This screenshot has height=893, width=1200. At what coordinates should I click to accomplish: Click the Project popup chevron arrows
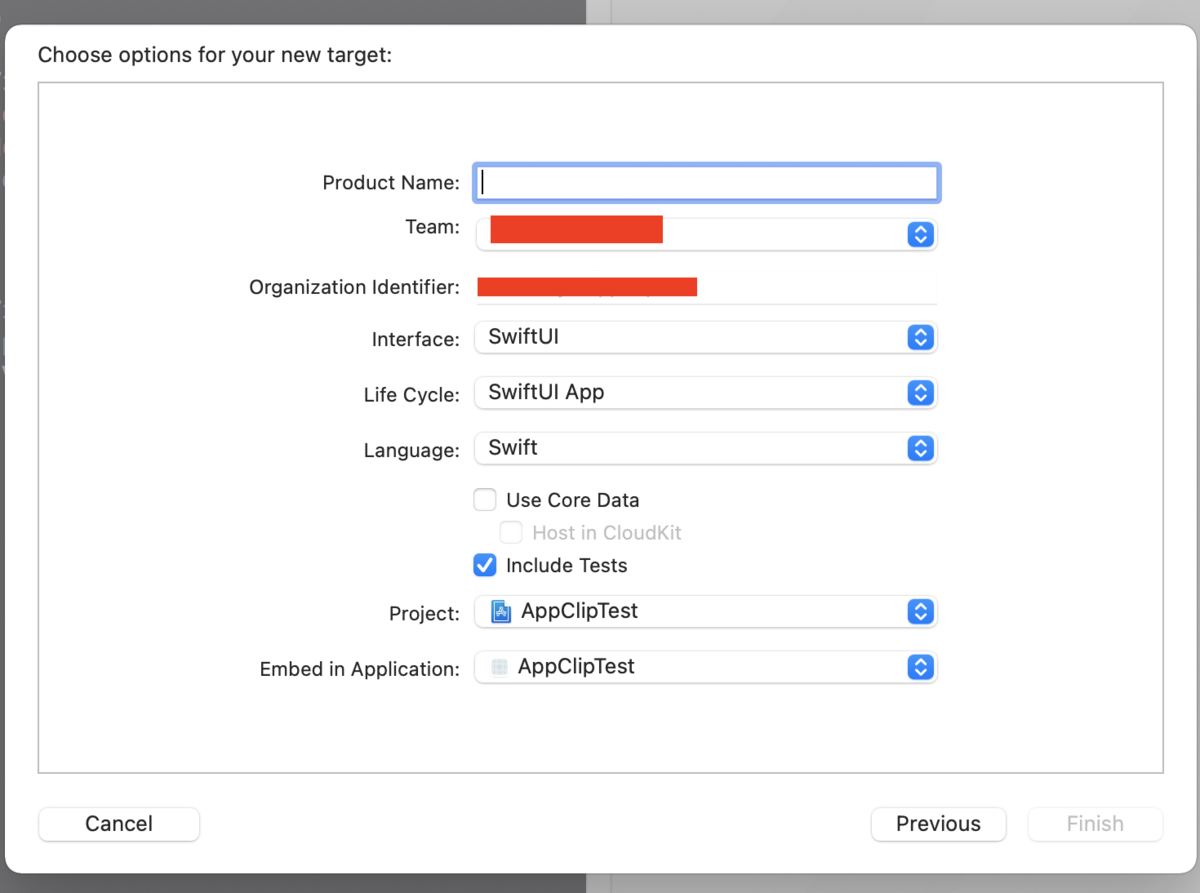click(x=920, y=611)
